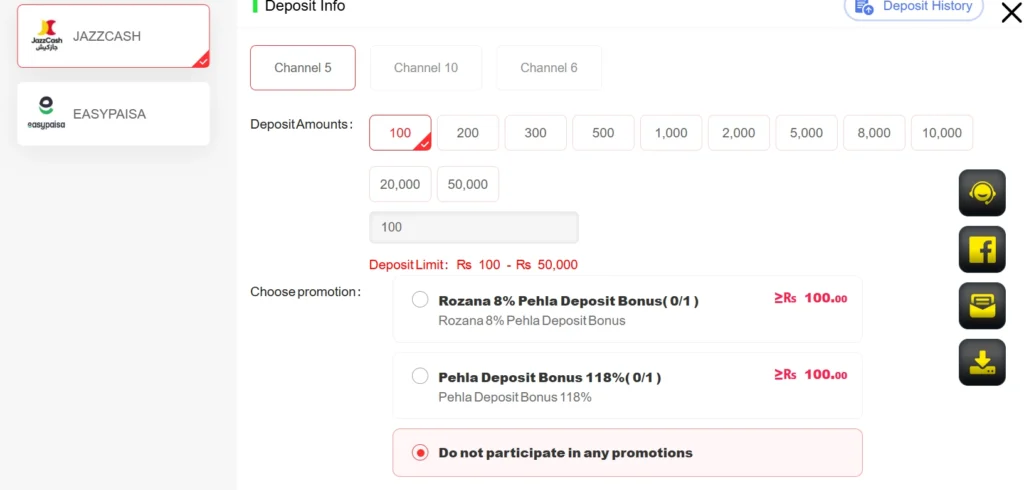Click the JazzCash logo

pyautogui.click(x=47, y=36)
